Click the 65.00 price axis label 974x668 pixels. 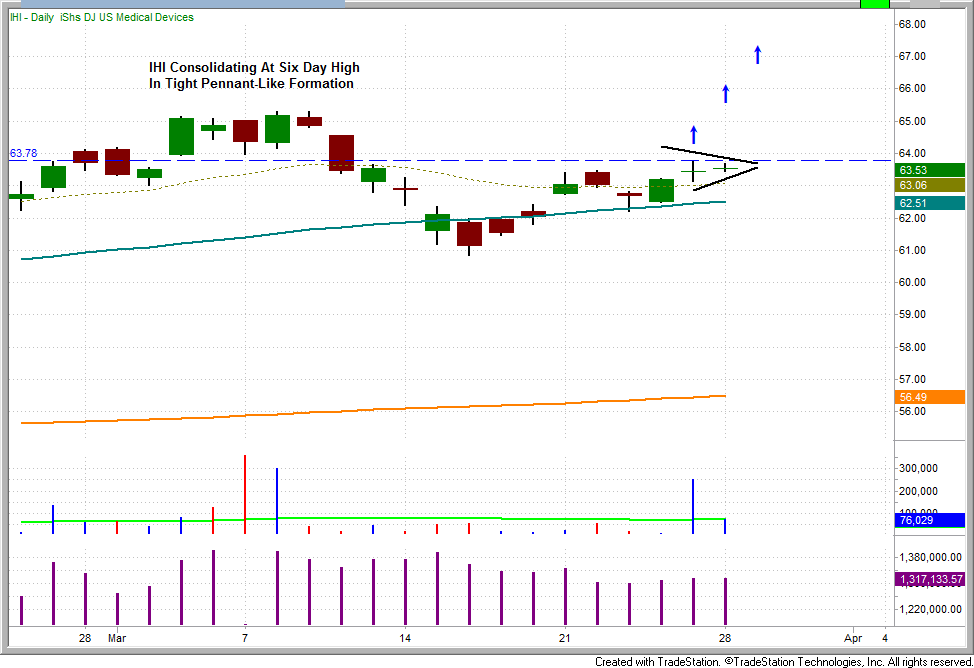pyautogui.click(x=912, y=121)
